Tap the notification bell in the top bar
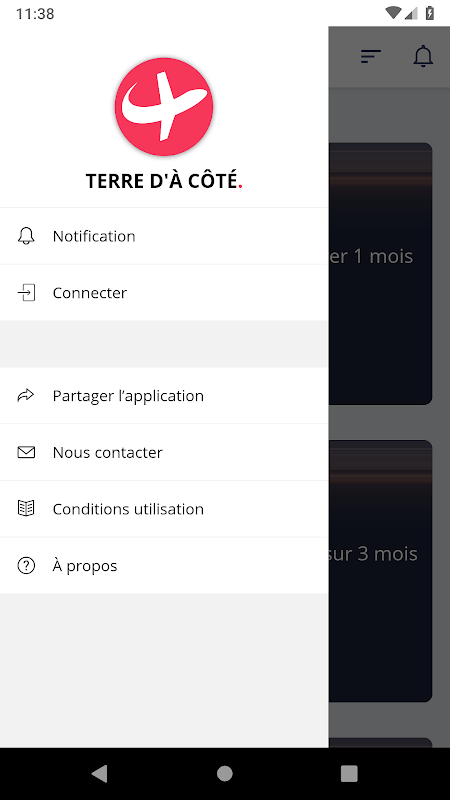 point(423,56)
